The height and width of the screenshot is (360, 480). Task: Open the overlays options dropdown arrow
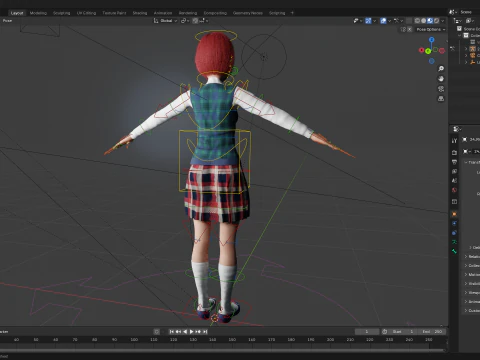389,21
